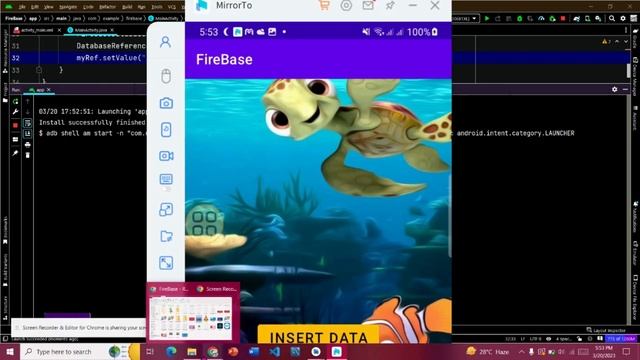Click the editor vertical scrollbar
The width and height of the screenshot is (640, 360).
[x=628, y=70]
